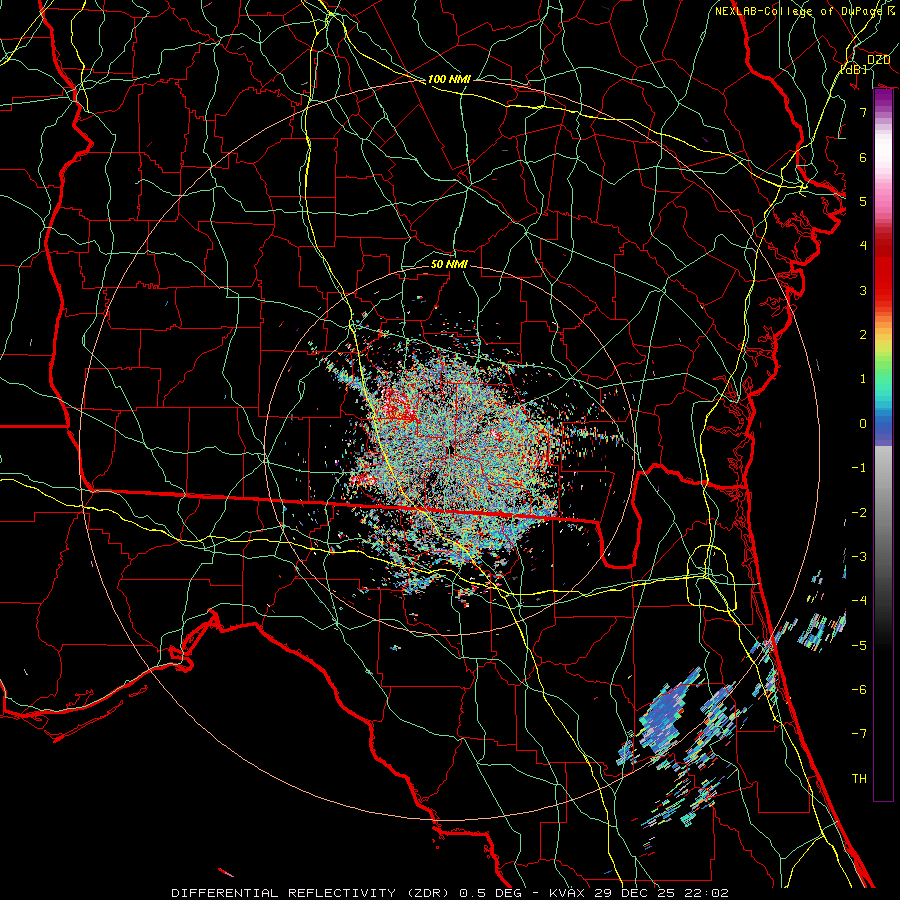
Task: Click the '0.5 DEG' elevation angle text
Action: pyautogui.click(x=490, y=893)
